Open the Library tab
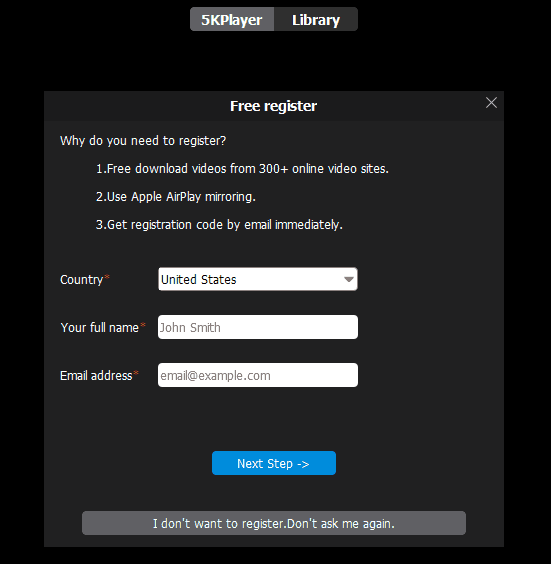The height and width of the screenshot is (564, 551). point(316,19)
